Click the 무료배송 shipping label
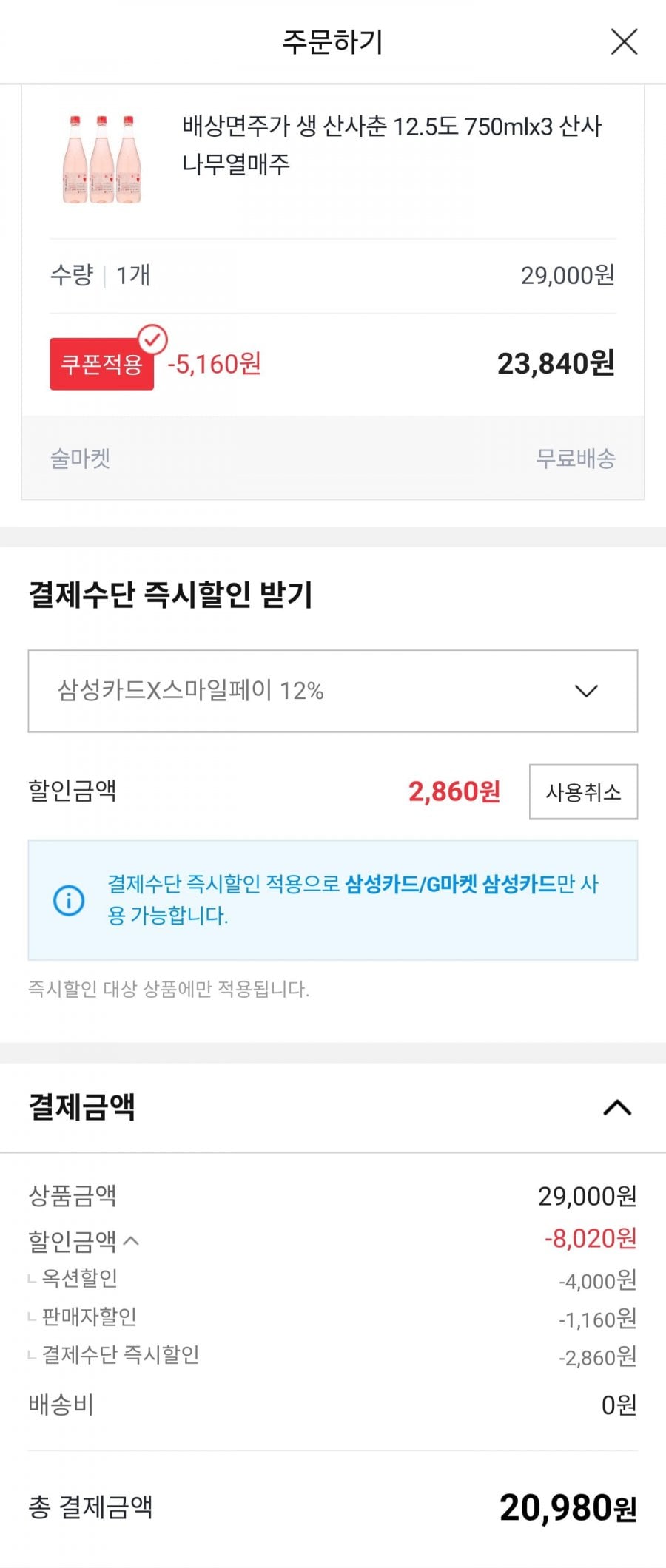 click(x=576, y=459)
